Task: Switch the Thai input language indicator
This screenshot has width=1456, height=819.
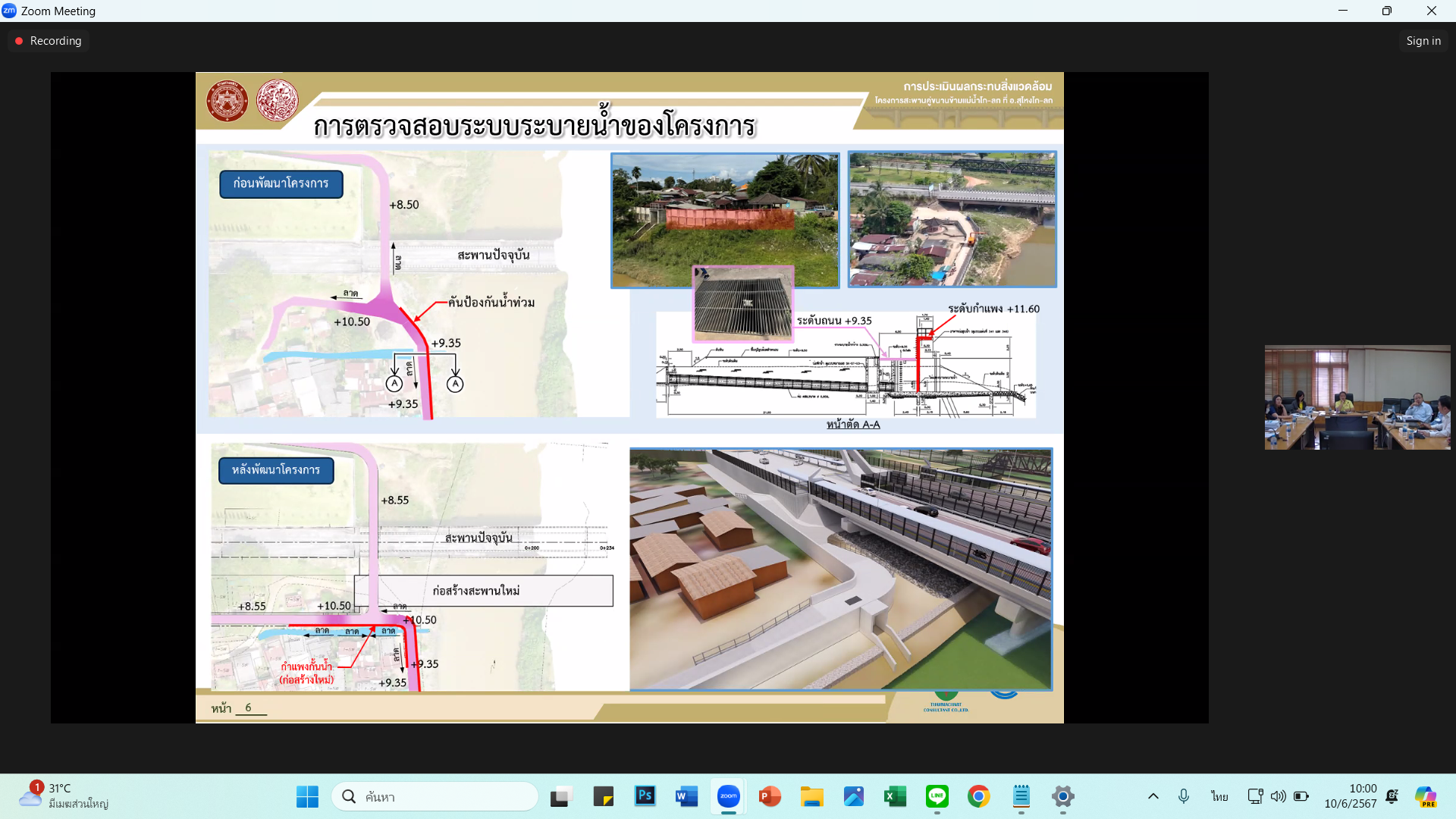Action: (x=1219, y=796)
